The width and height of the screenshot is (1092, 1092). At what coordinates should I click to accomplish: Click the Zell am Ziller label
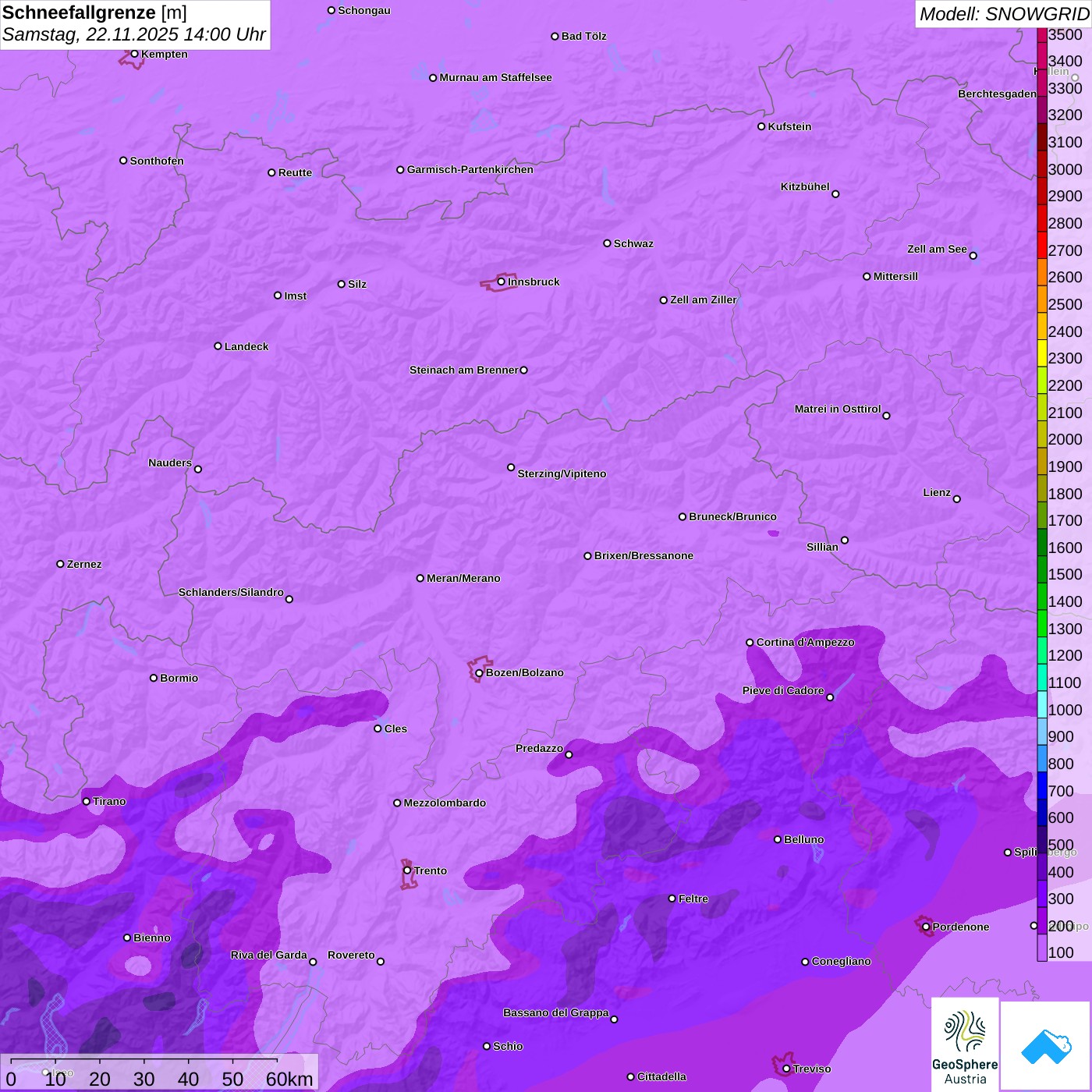click(704, 300)
